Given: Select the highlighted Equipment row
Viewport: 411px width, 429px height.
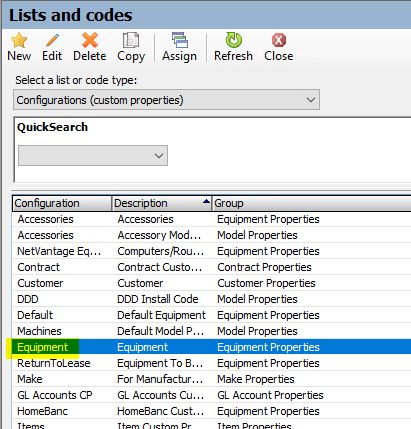Looking at the screenshot, I should (x=212, y=347).
